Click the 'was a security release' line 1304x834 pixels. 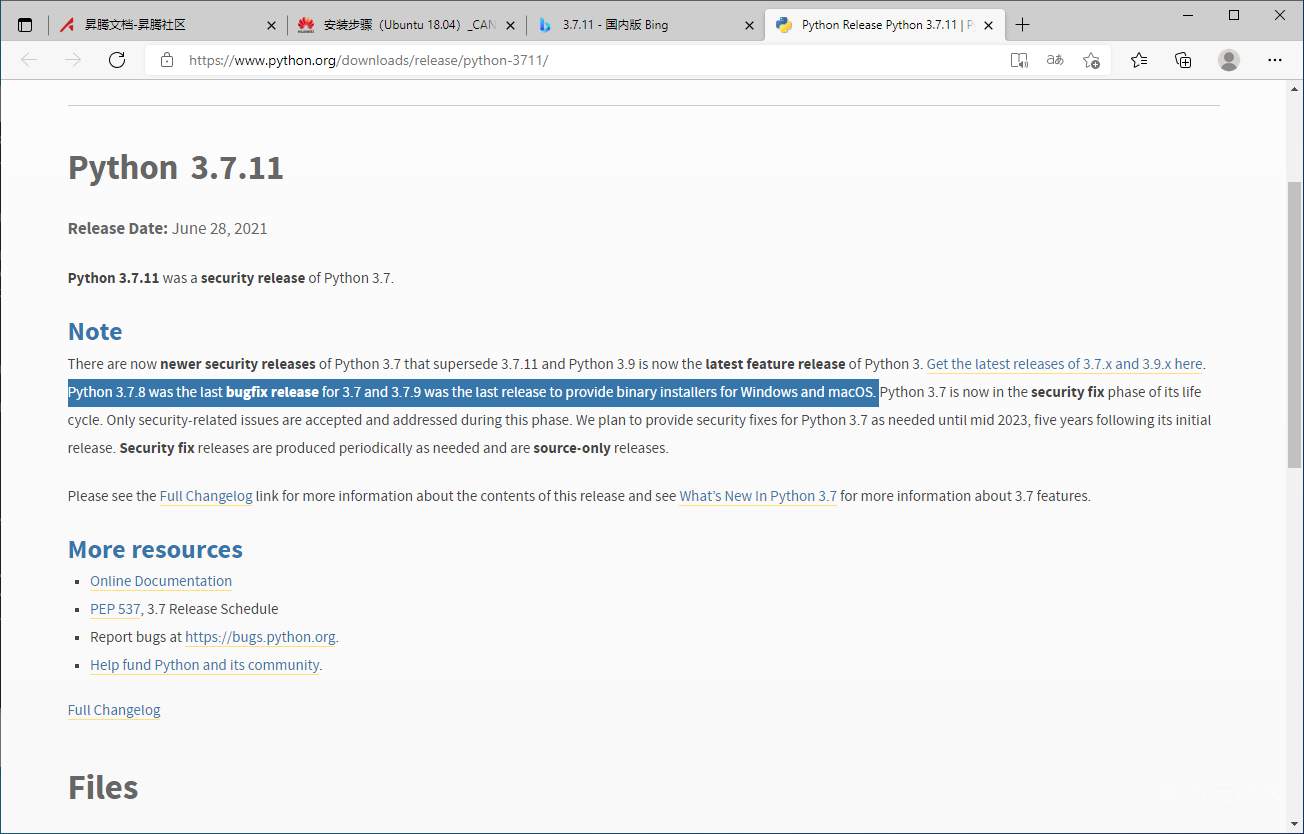[231, 278]
